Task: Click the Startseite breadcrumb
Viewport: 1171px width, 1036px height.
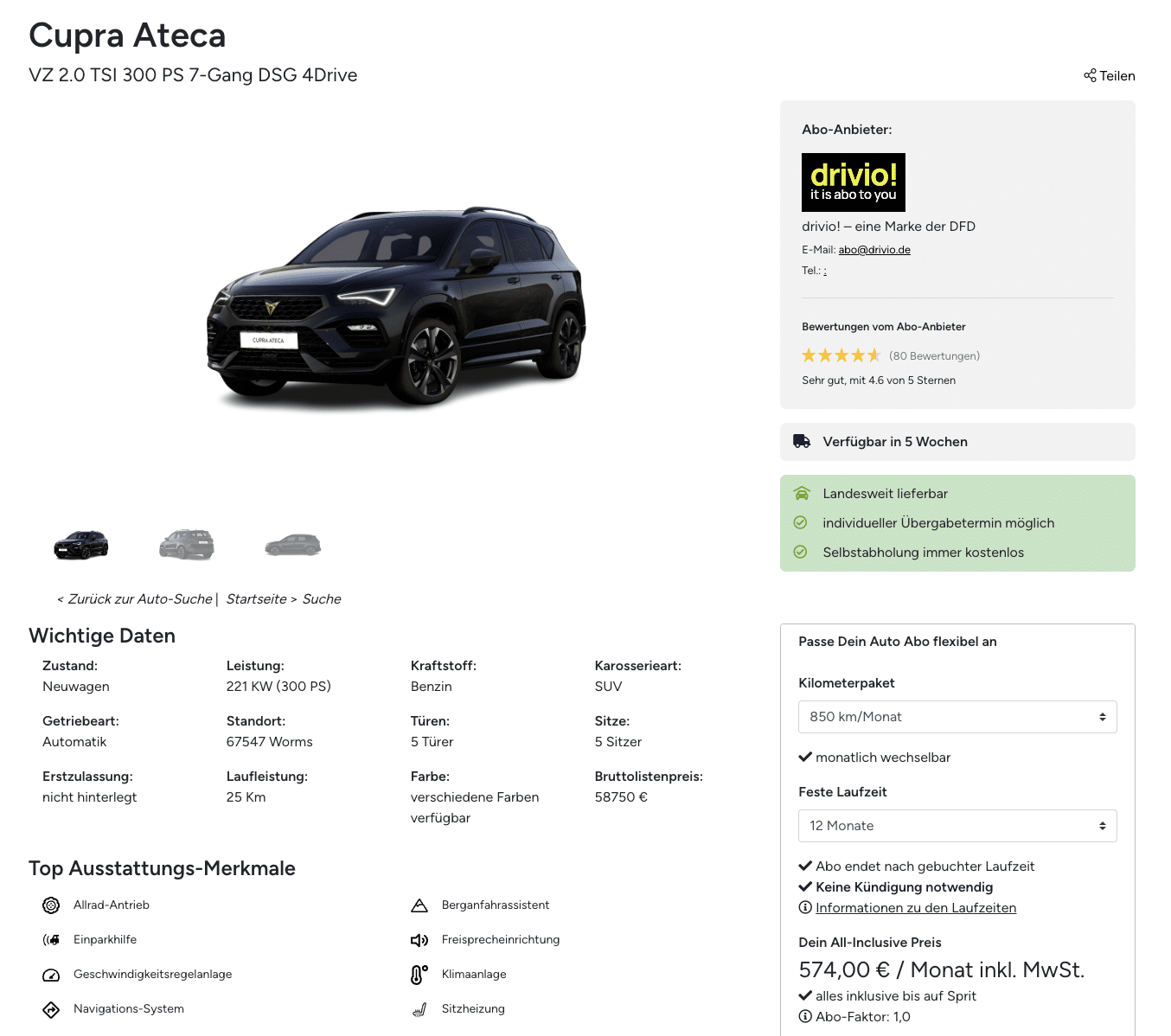Action: click(256, 599)
